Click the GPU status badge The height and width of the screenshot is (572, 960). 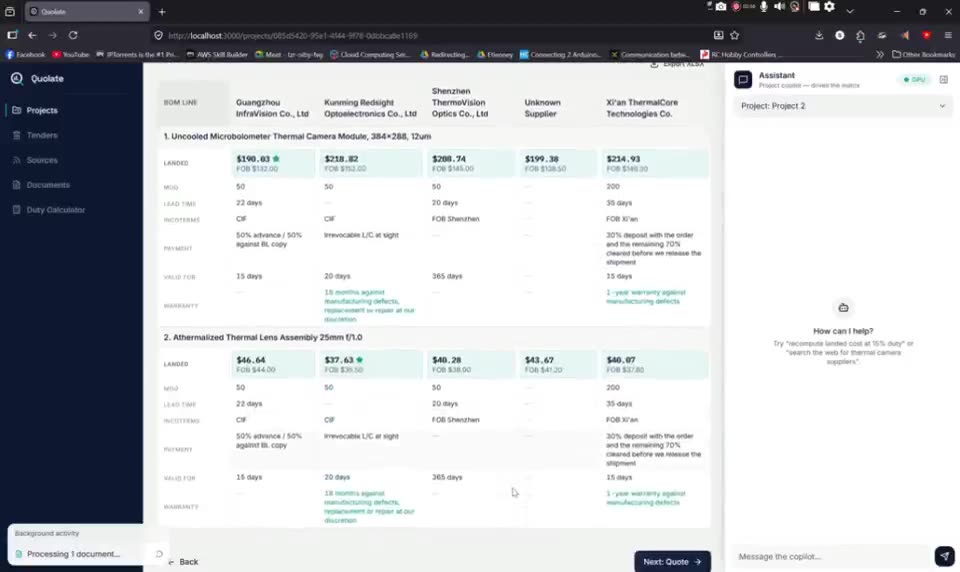[914, 80]
